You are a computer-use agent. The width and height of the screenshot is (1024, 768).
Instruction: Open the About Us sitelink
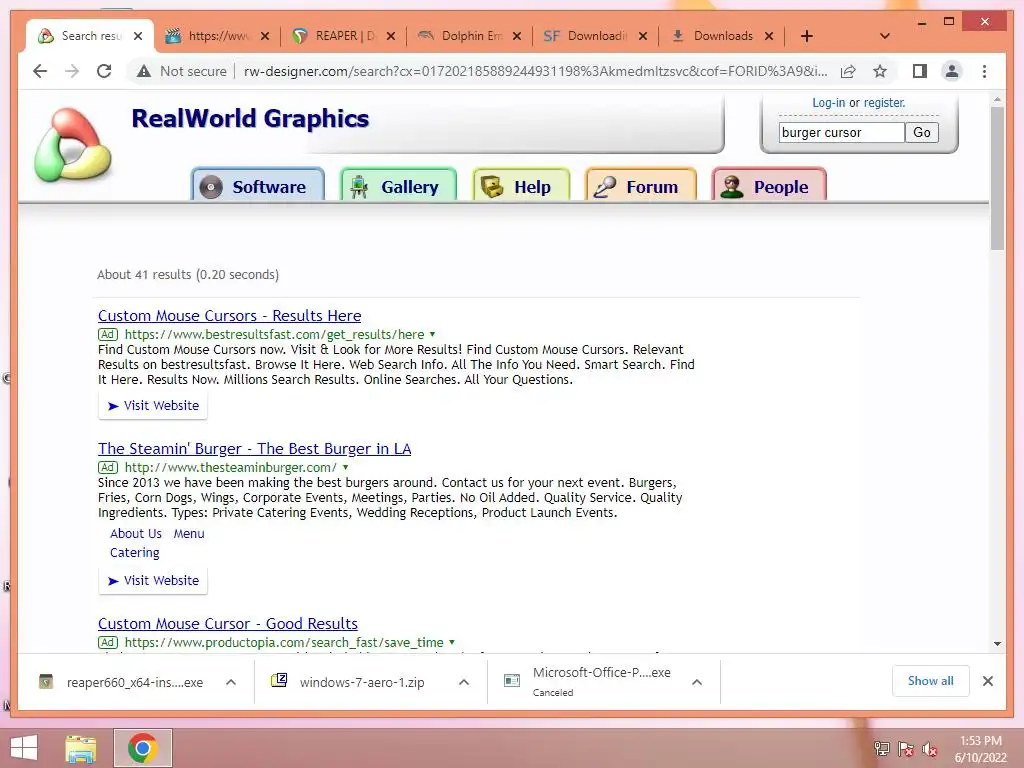click(x=136, y=534)
